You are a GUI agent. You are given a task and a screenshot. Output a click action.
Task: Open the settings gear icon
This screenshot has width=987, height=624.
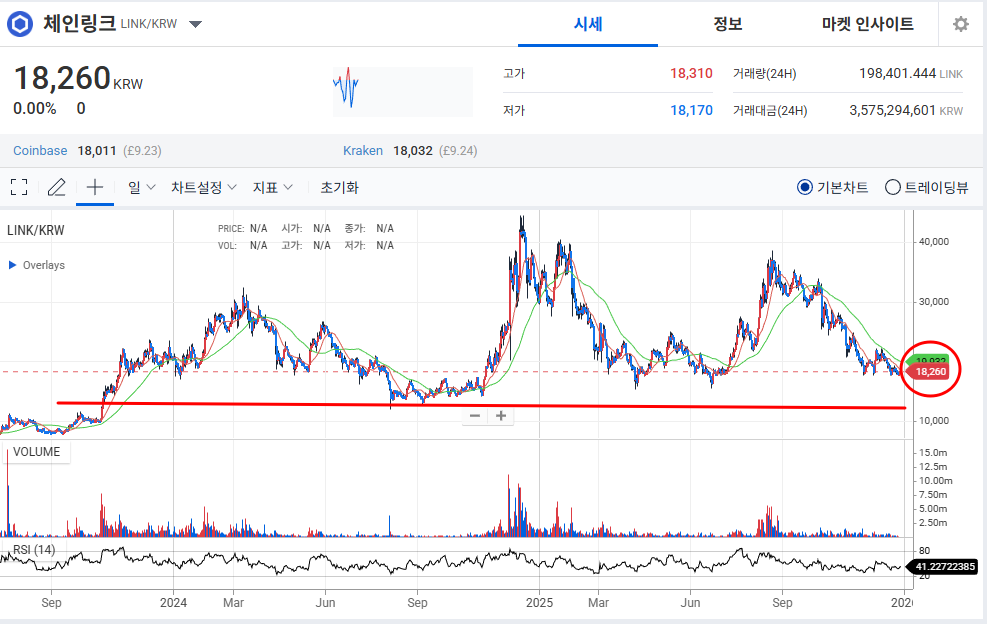pos(961,24)
